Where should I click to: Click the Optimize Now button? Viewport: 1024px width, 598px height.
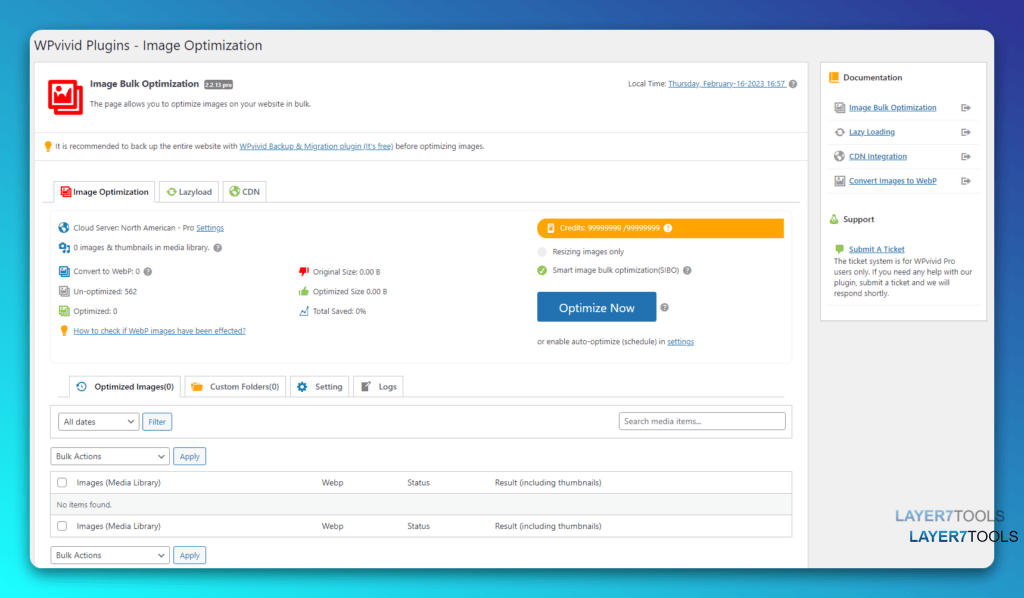tap(596, 307)
